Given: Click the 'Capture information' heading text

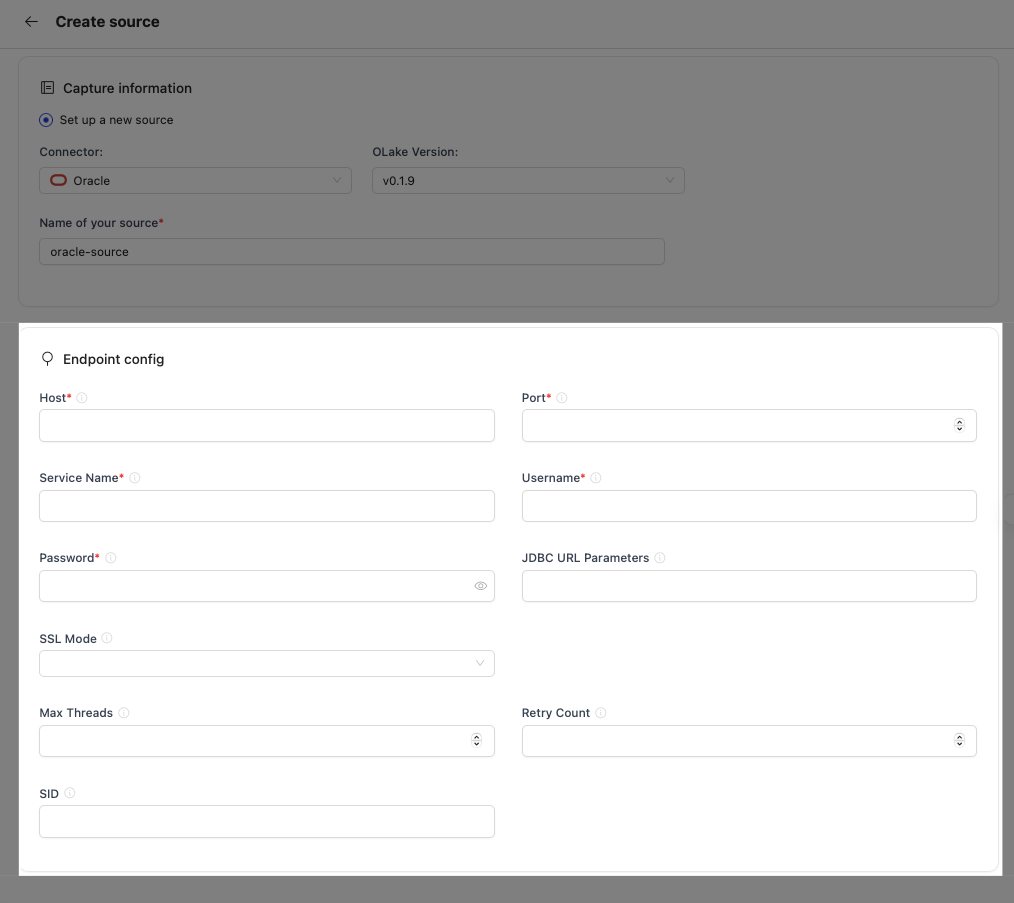Looking at the screenshot, I should [x=127, y=88].
